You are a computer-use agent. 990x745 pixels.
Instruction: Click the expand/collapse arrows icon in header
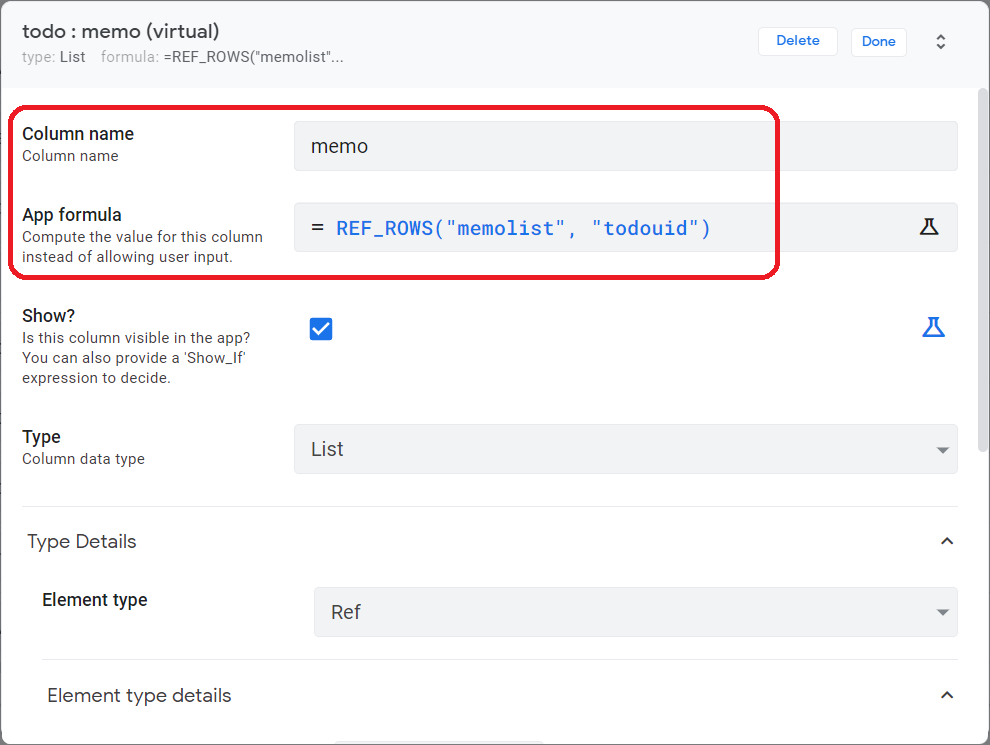coord(940,42)
